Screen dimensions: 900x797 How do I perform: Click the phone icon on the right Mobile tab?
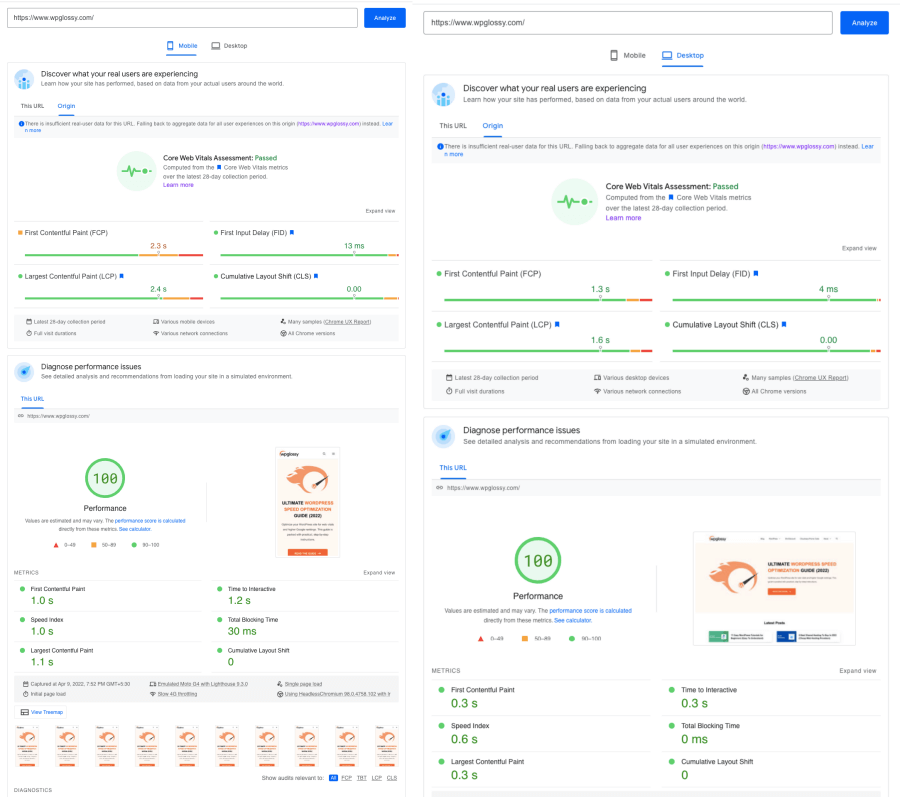point(614,56)
